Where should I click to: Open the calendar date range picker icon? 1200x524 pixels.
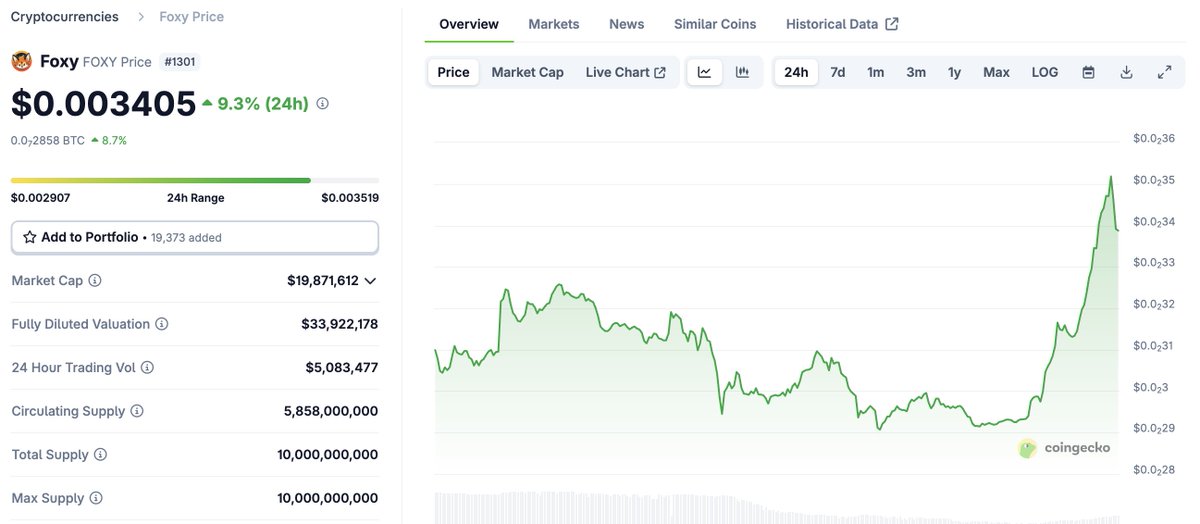1089,72
